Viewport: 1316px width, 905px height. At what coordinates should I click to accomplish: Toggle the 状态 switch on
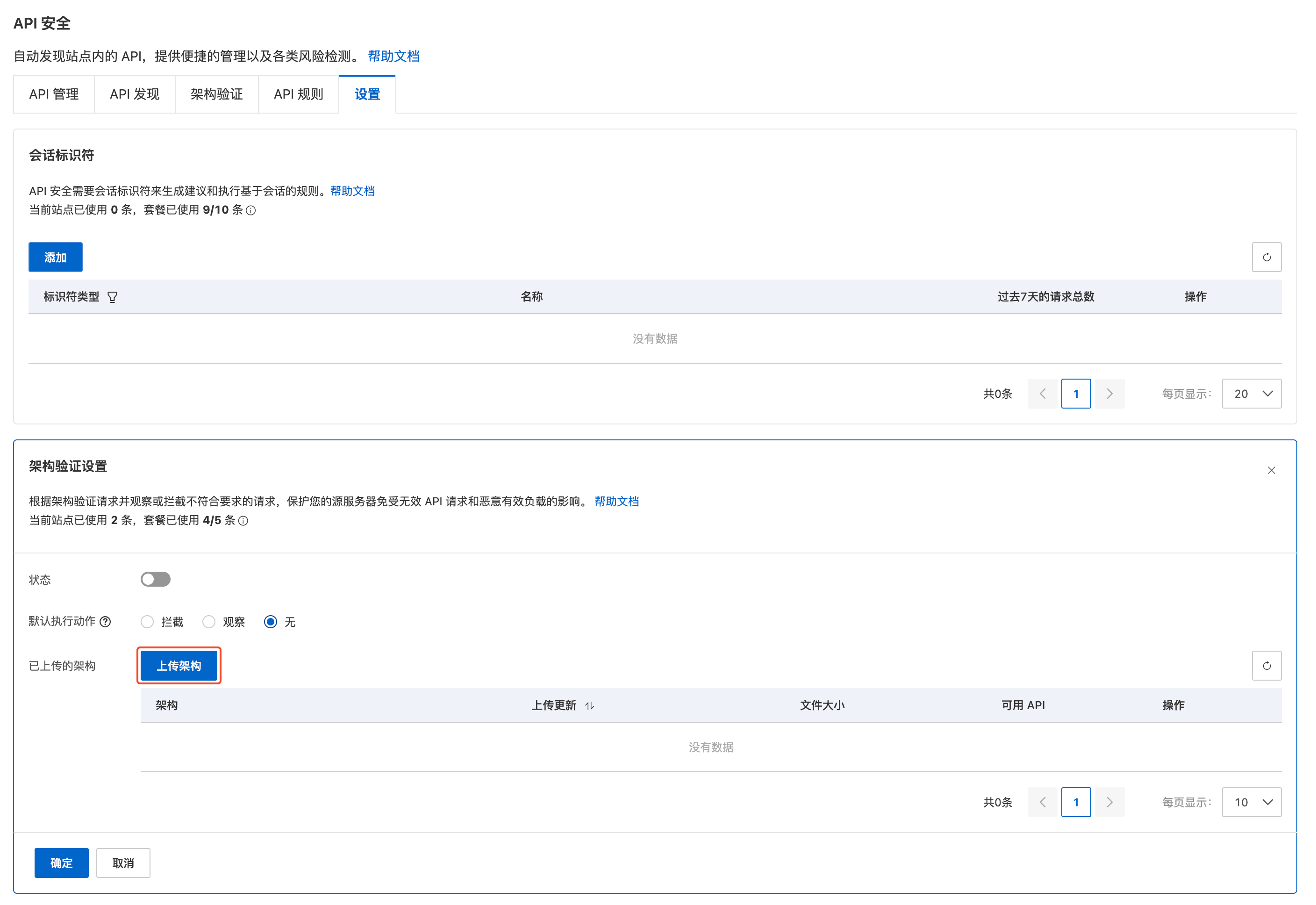(155, 579)
